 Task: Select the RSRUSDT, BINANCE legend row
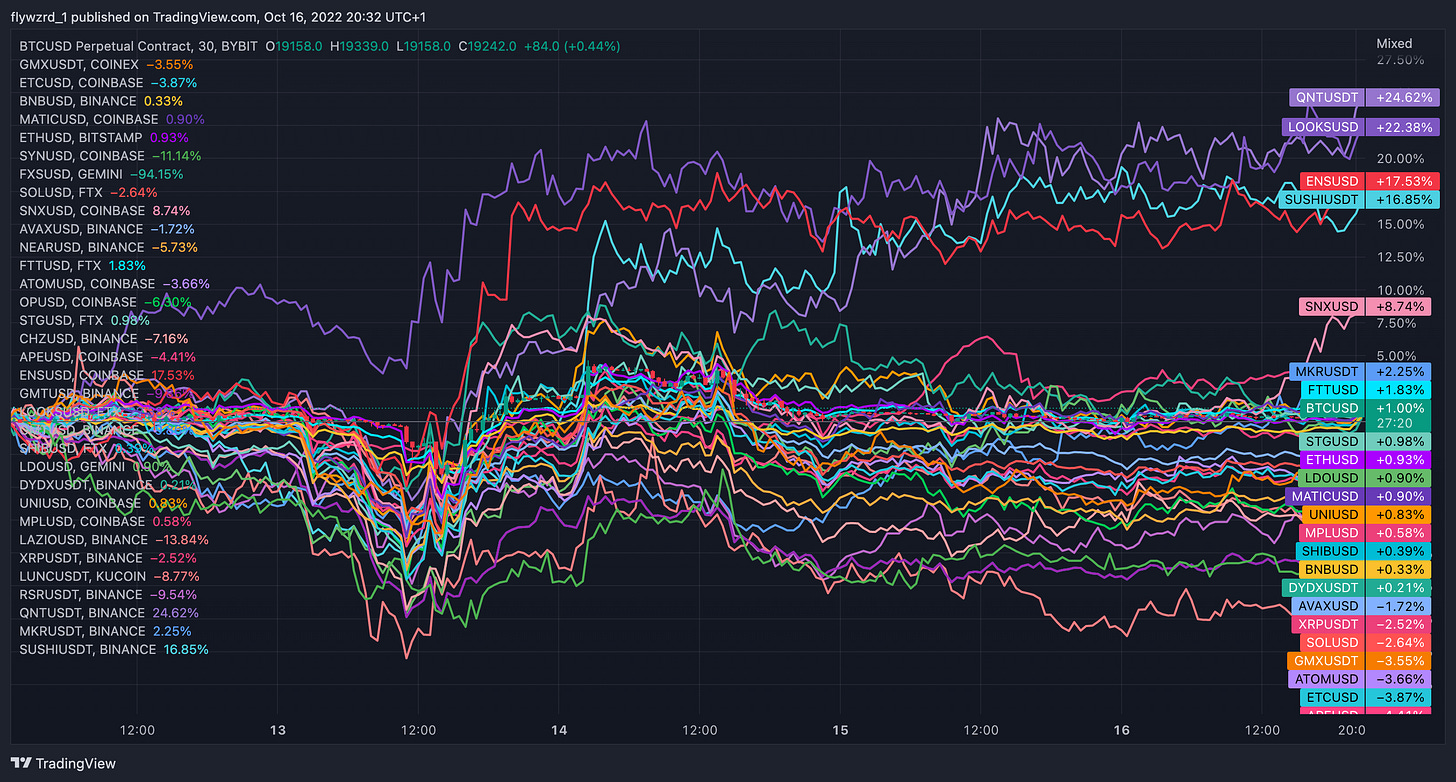109,595
